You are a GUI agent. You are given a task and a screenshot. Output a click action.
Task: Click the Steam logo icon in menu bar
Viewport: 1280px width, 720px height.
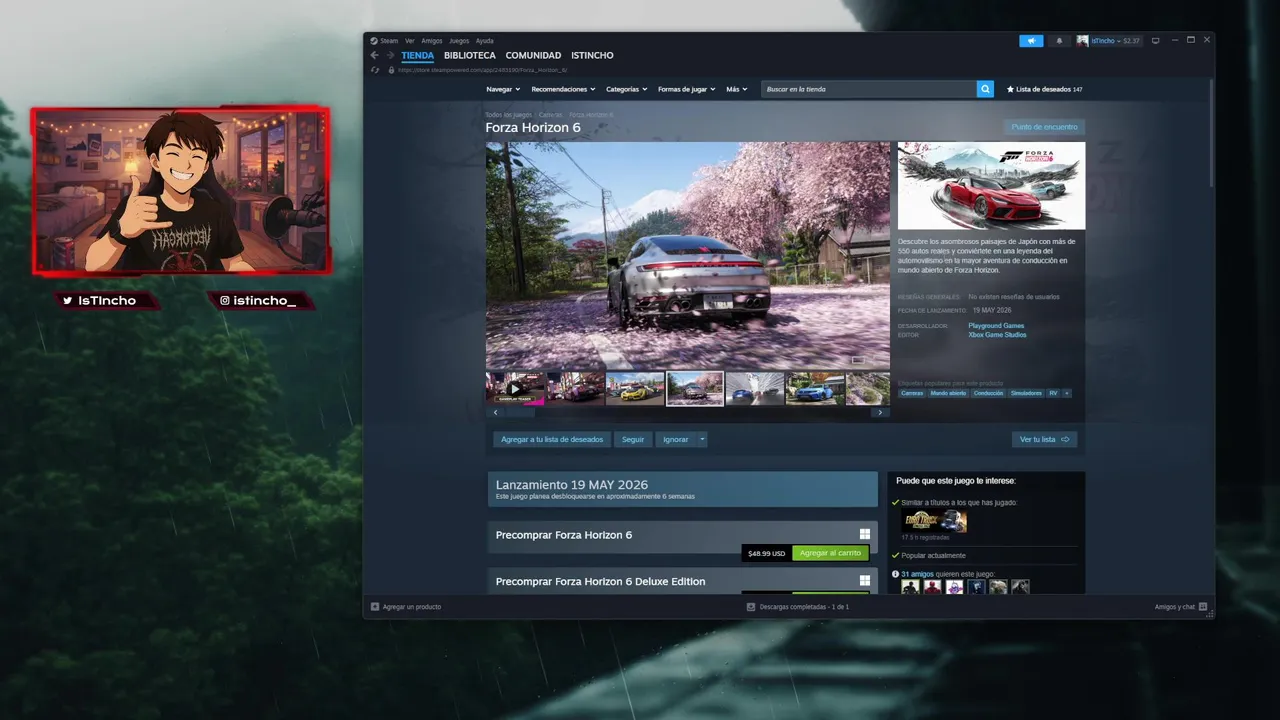pos(374,41)
